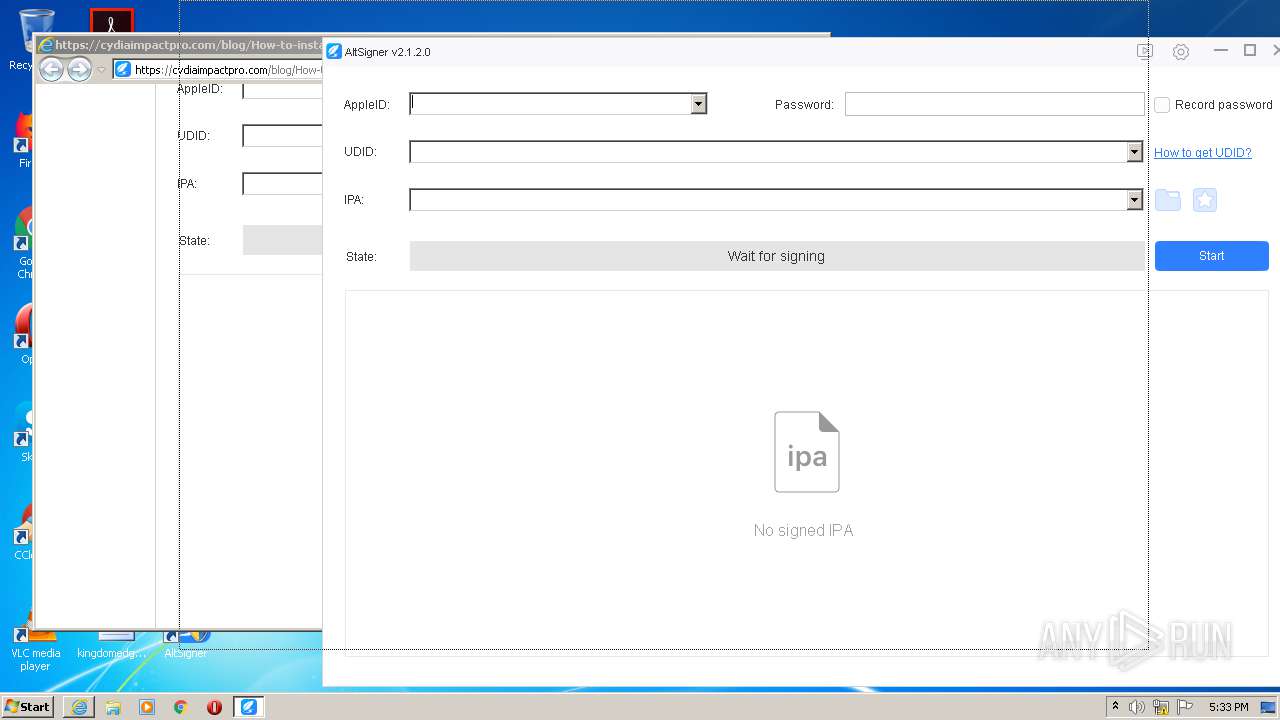This screenshot has width=1280, height=720.
Task: Open Opera from taskbar
Action: point(214,707)
